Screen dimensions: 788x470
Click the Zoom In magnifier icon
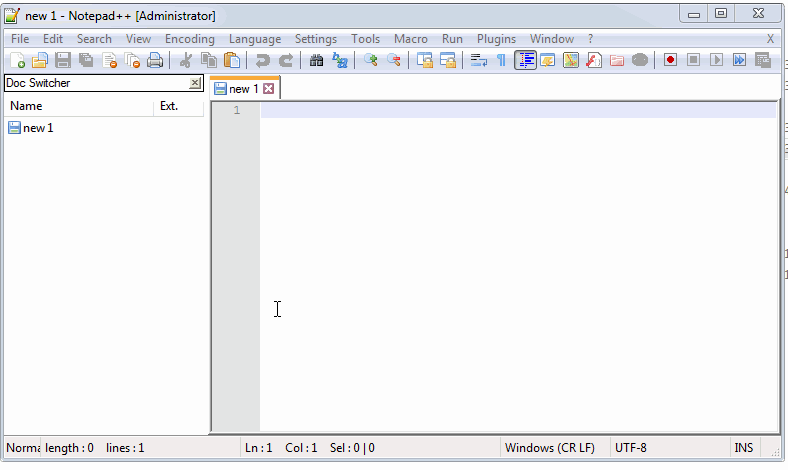pyautogui.click(x=370, y=60)
